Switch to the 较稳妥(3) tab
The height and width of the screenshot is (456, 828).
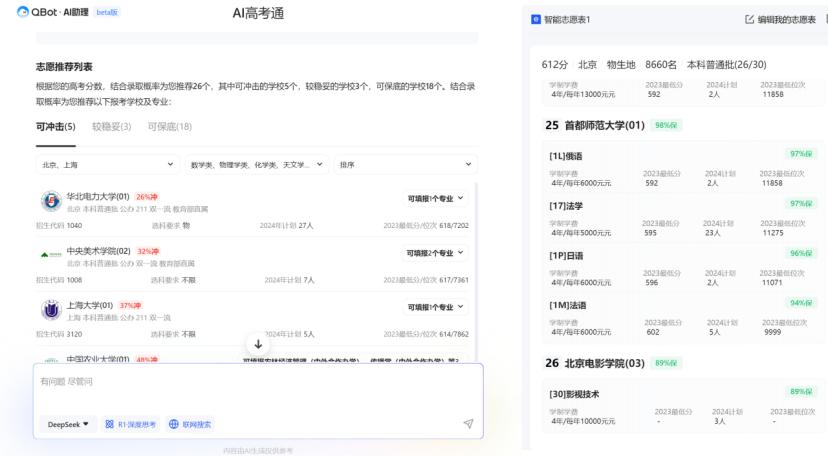tap(111, 127)
